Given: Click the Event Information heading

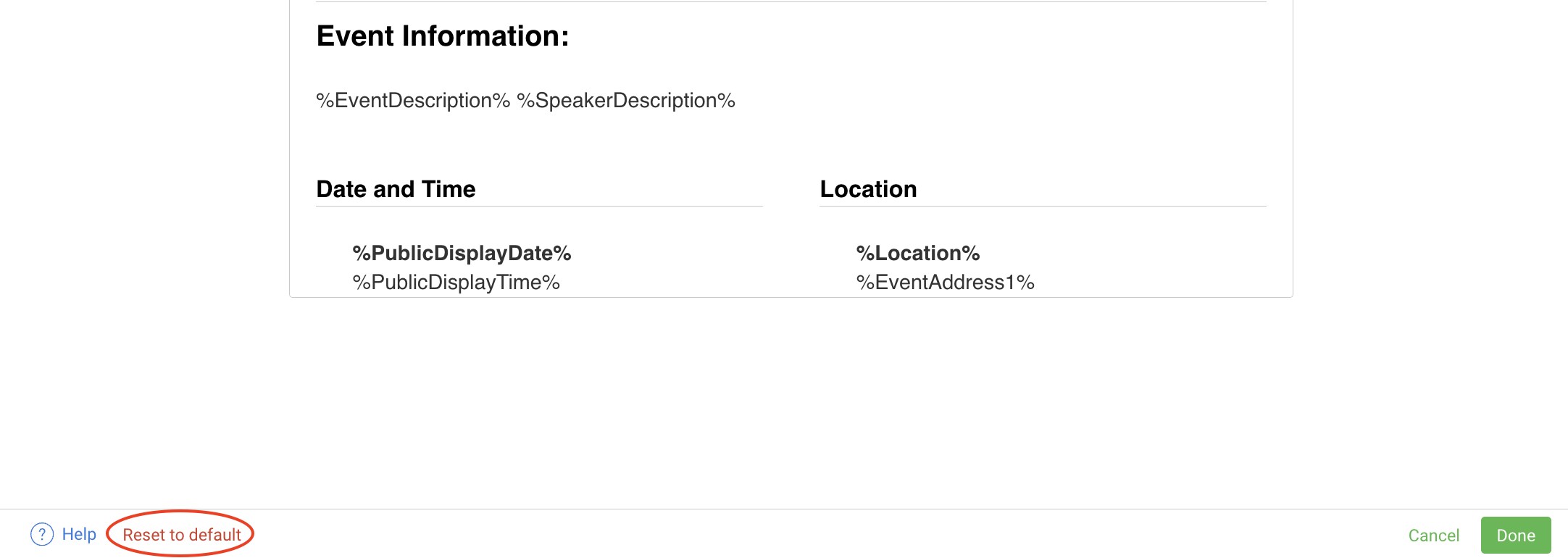Looking at the screenshot, I should point(442,36).
